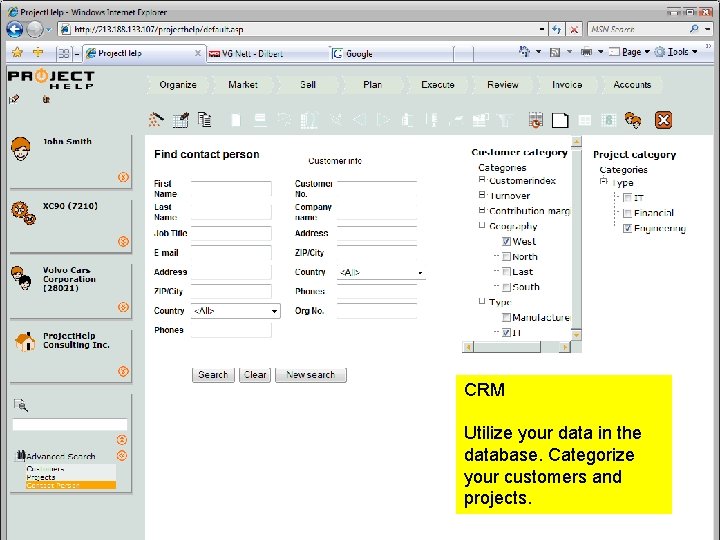Switch to the VG Nett - Dilbert tab
This screenshot has height=540, width=720.
[267, 54]
